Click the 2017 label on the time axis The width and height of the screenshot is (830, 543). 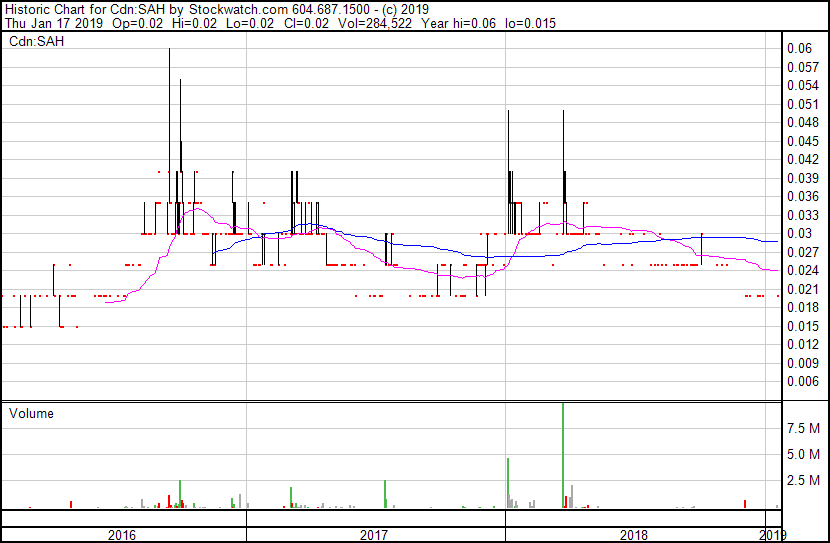374,535
